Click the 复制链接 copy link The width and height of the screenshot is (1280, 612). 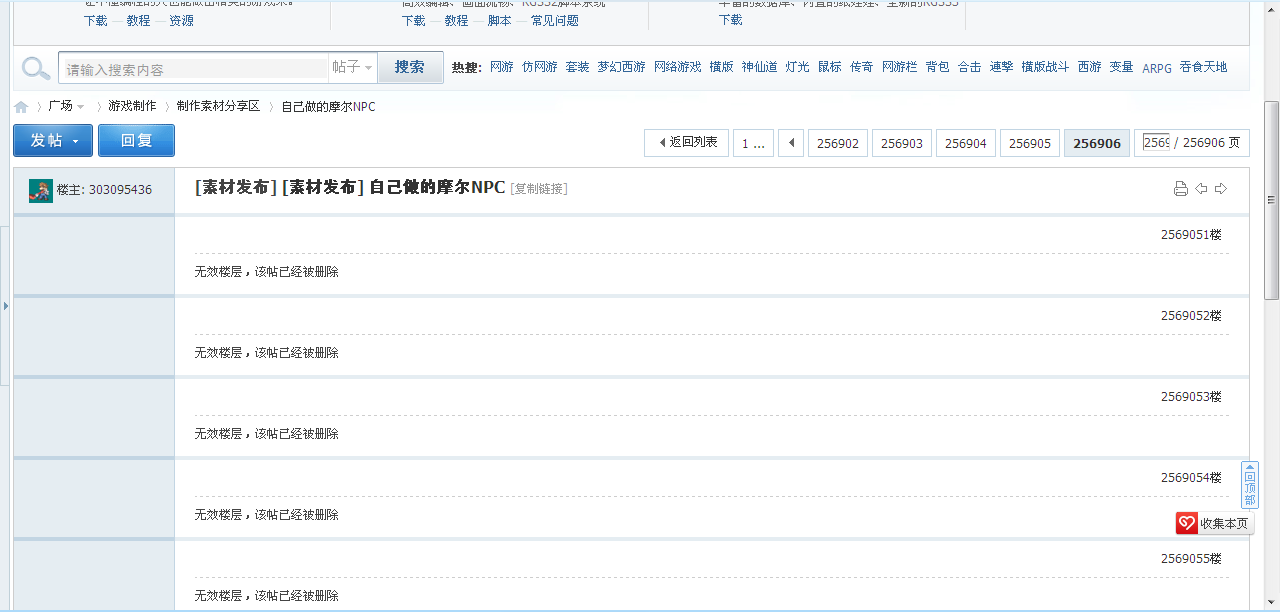[539, 189]
